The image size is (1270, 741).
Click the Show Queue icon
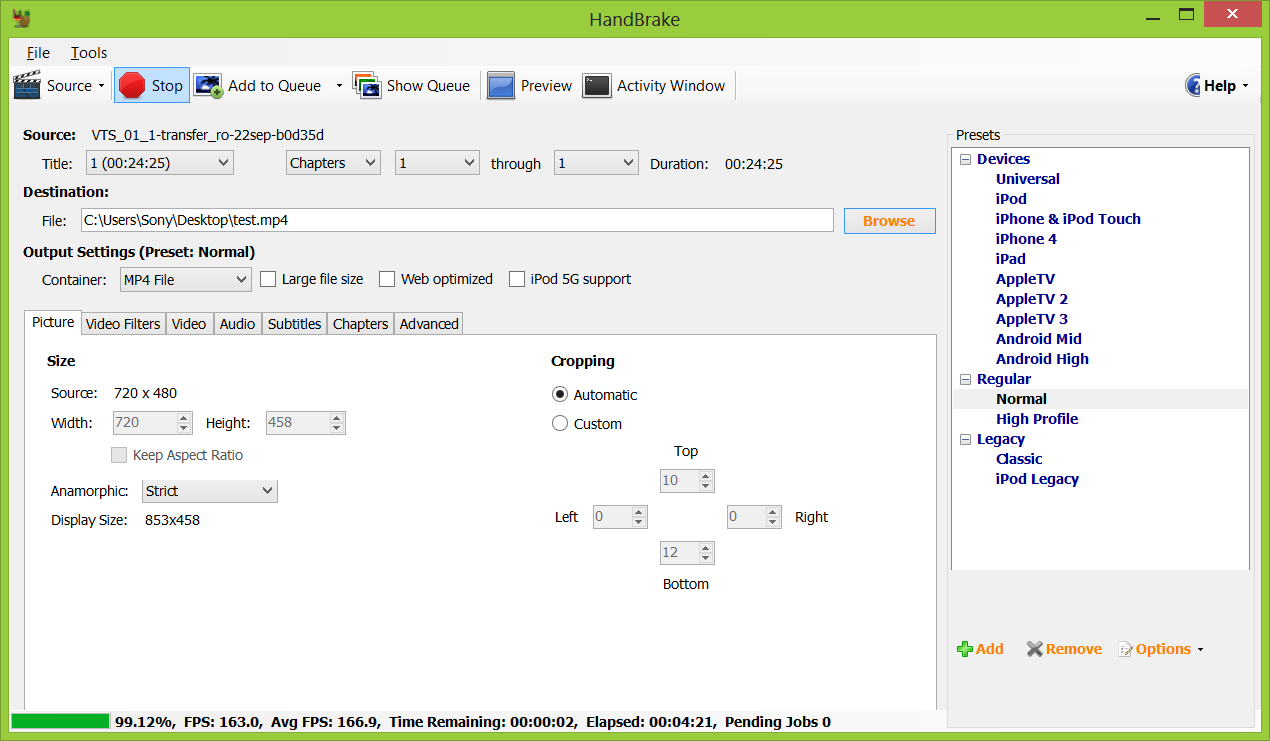click(x=367, y=86)
